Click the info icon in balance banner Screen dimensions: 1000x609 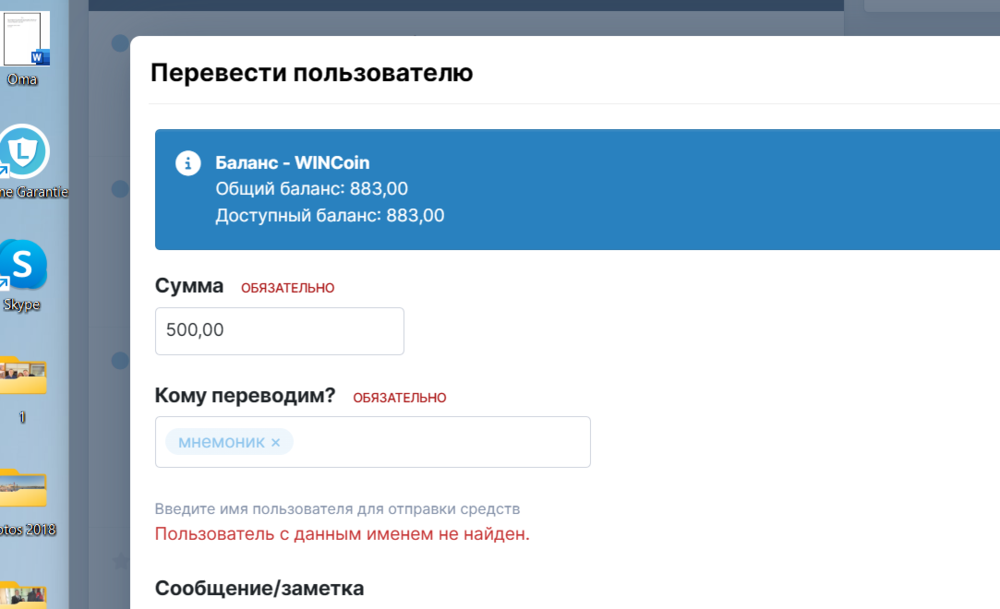[187, 163]
